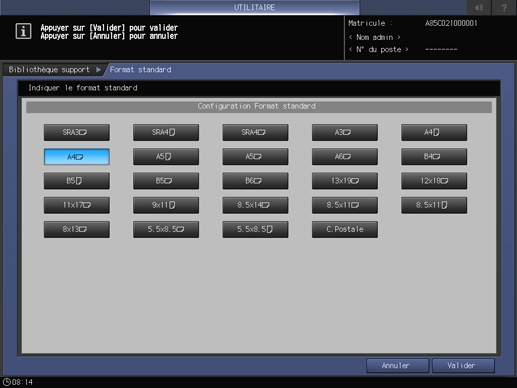Click Valider to confirm the format
The image size is (517, 388).
coord(463,366)
